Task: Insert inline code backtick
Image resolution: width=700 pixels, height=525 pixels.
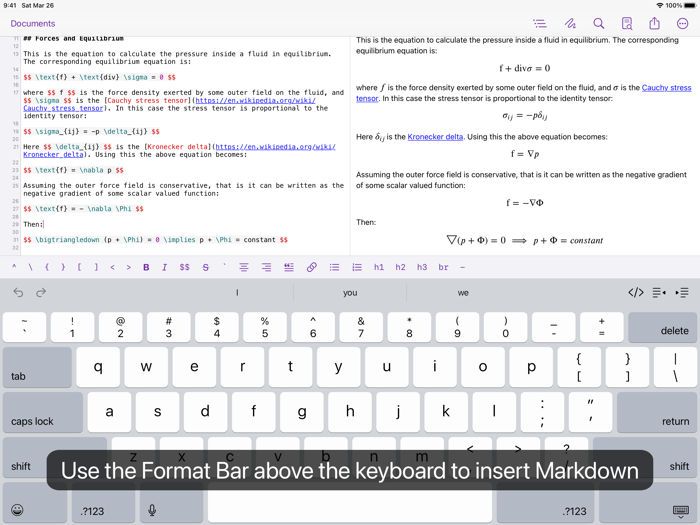Action: click(x=224, y=266)
